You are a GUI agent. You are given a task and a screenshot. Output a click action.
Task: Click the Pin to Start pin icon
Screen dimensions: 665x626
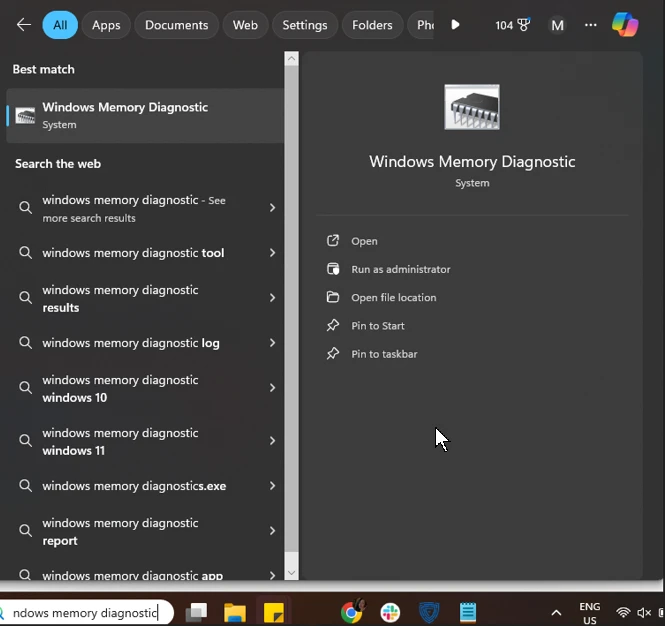coord(333,325)
